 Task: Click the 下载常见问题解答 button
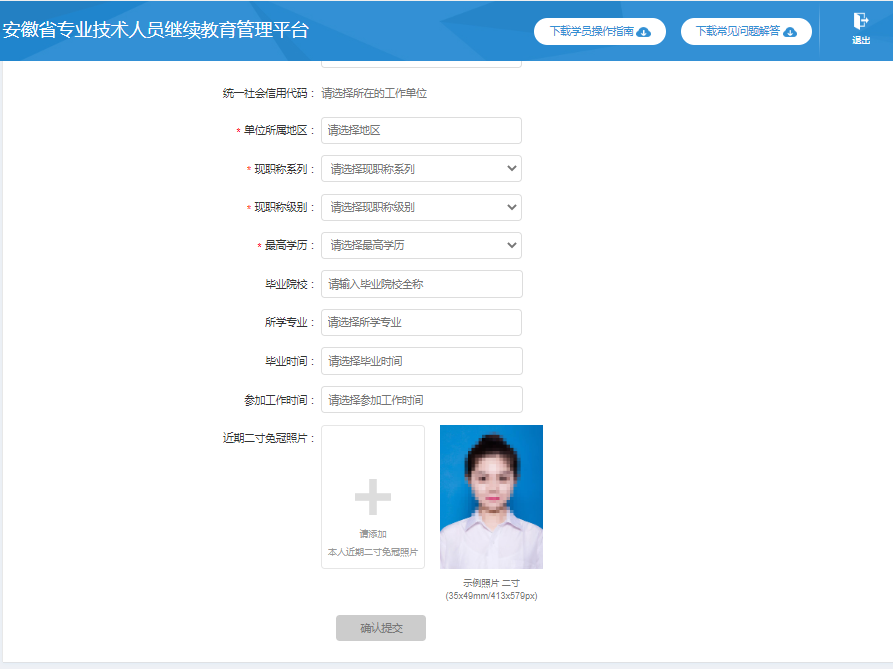pos(746,31)
